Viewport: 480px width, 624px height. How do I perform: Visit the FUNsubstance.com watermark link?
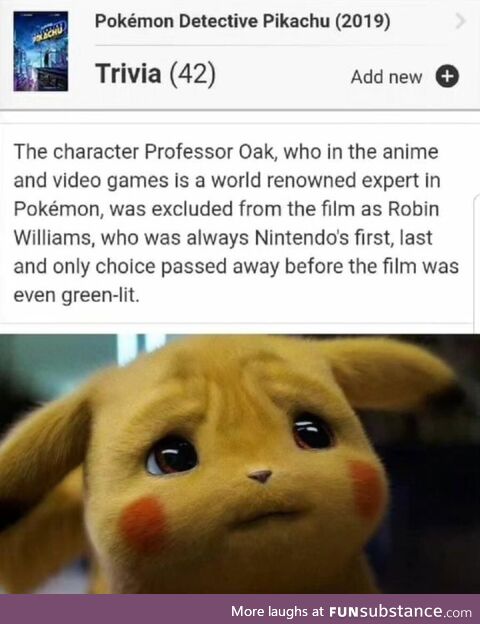tap(400, 611)
